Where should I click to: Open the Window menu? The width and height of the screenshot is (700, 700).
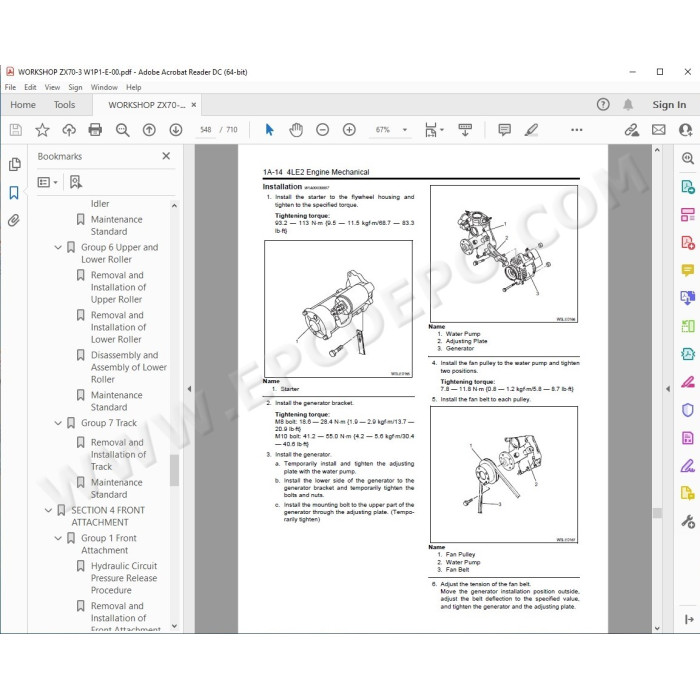[104, 87]
